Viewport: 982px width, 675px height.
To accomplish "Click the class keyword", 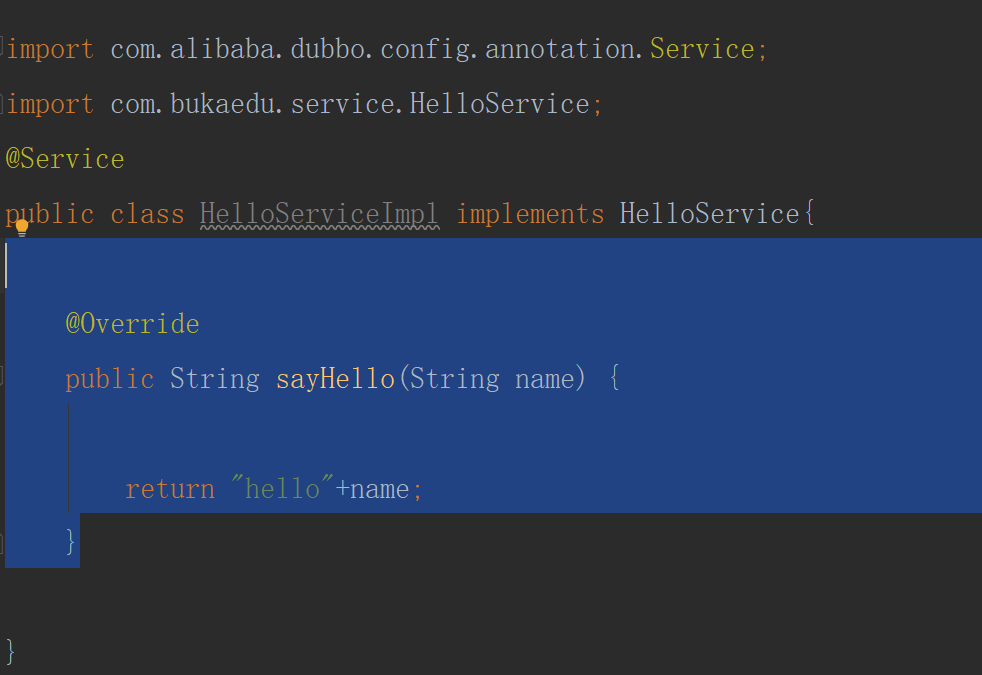I will pyautogui.click(x=147, y=214).
